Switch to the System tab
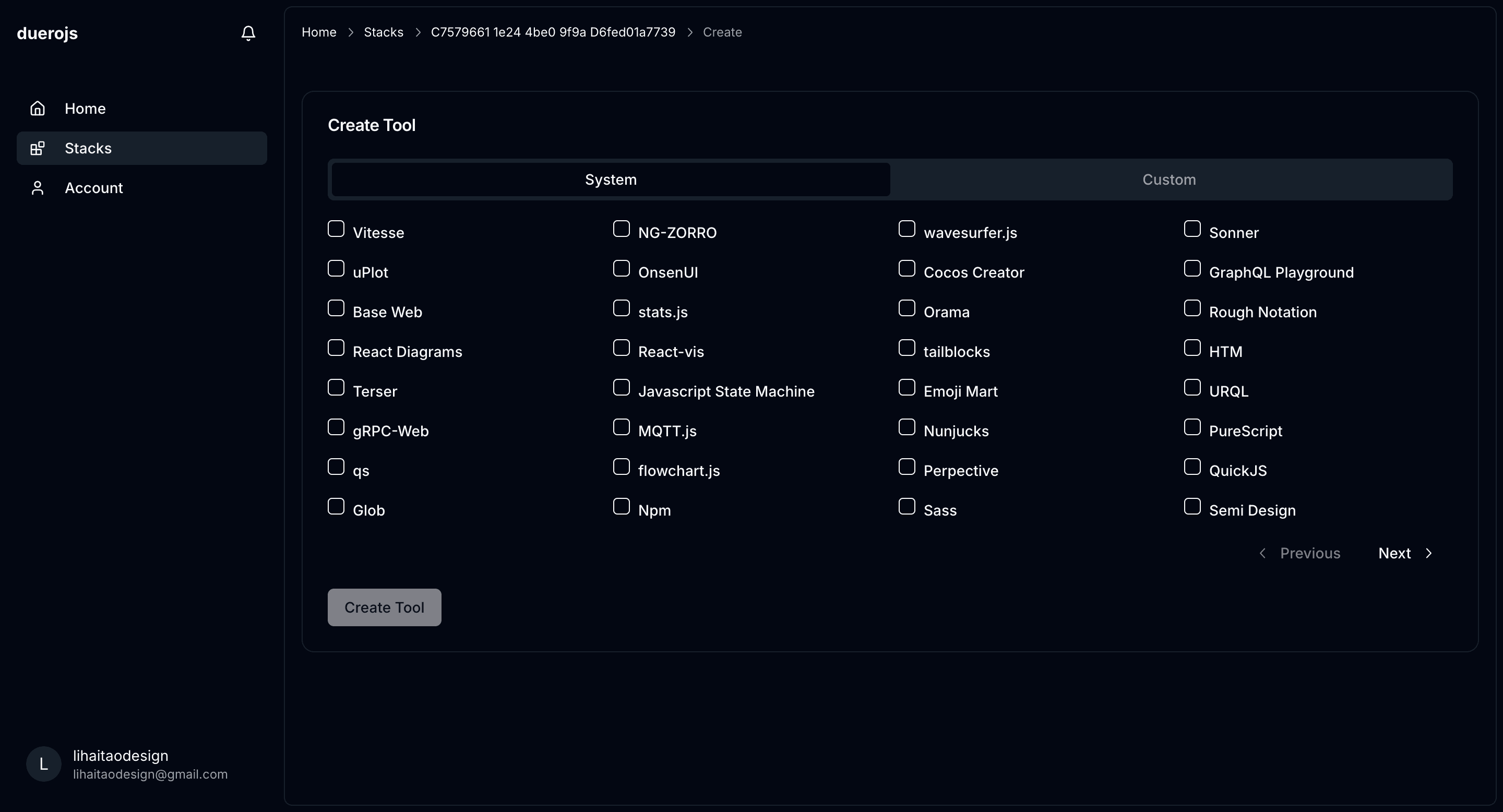Image resolution: width=1503 pixels, height=812 pixels. (611, 180)
